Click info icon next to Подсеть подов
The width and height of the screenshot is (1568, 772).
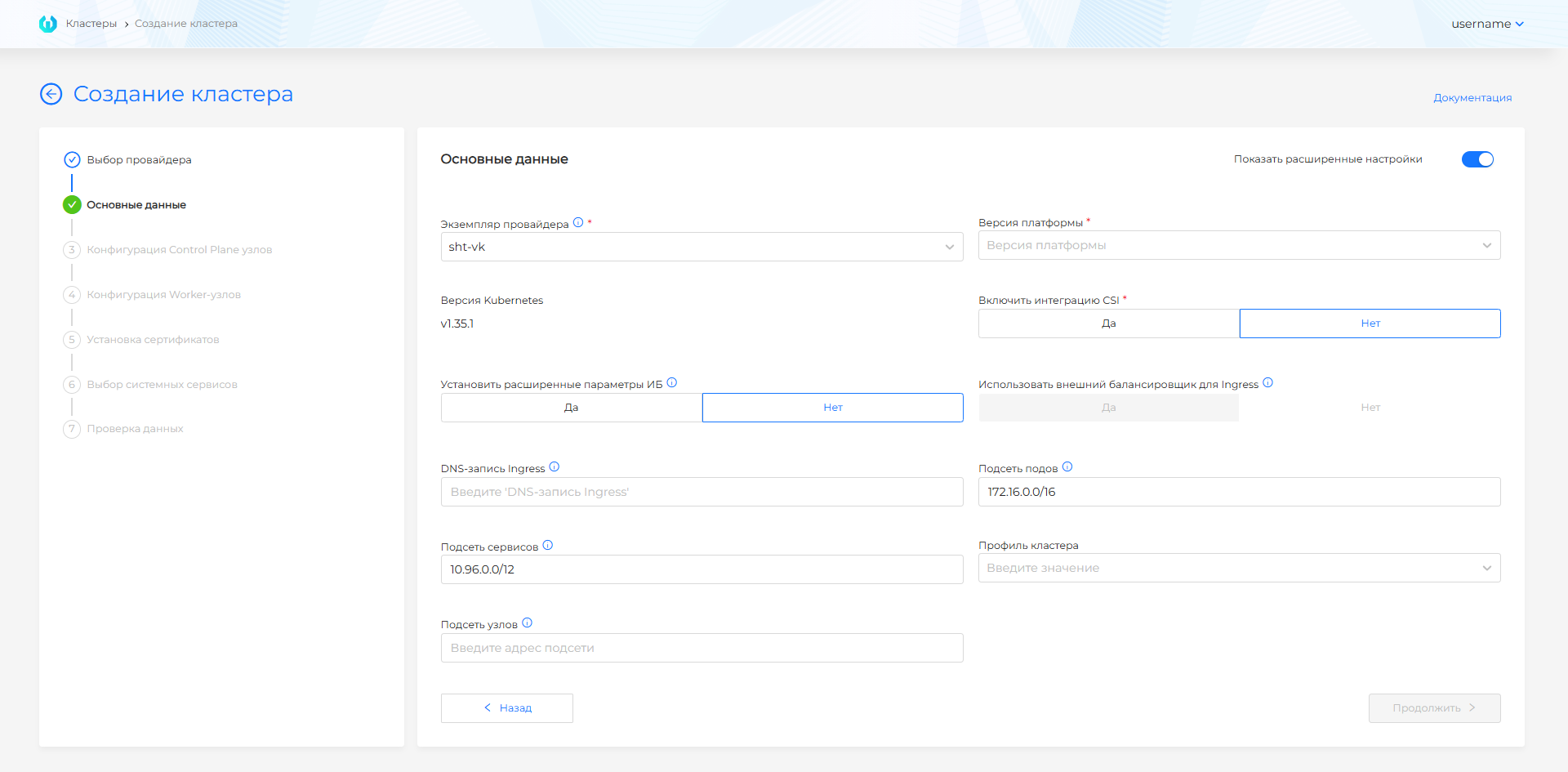(1067, 466)
